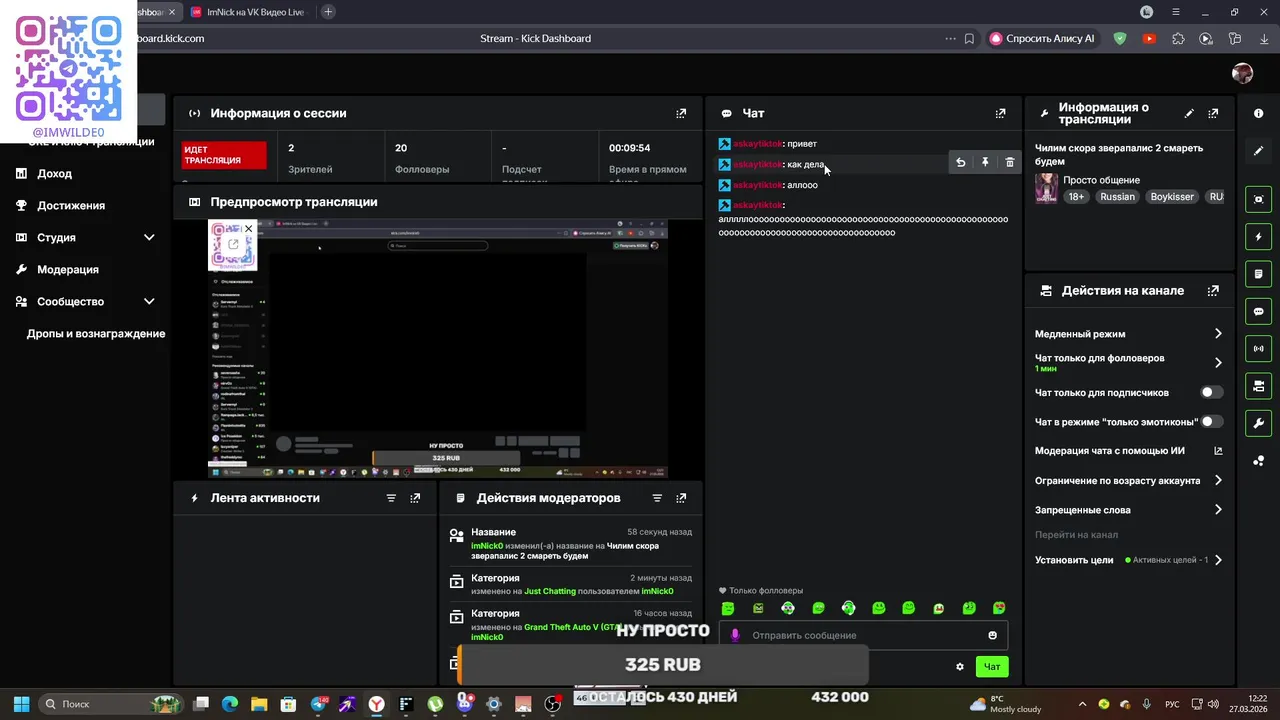The width and height of the screenshot is (1280, 720).
Task: Edit stream info with pencil icon in panel header
Action: [1189, 114]
